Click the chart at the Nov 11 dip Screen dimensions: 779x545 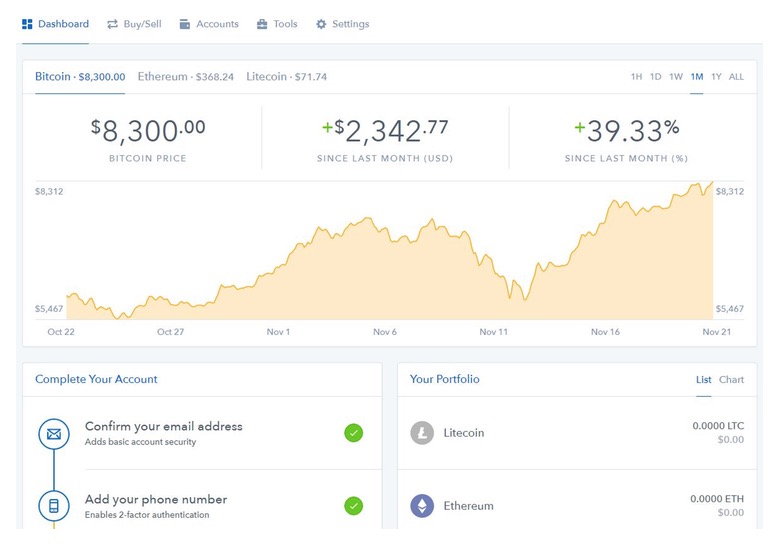coord(524,300)
